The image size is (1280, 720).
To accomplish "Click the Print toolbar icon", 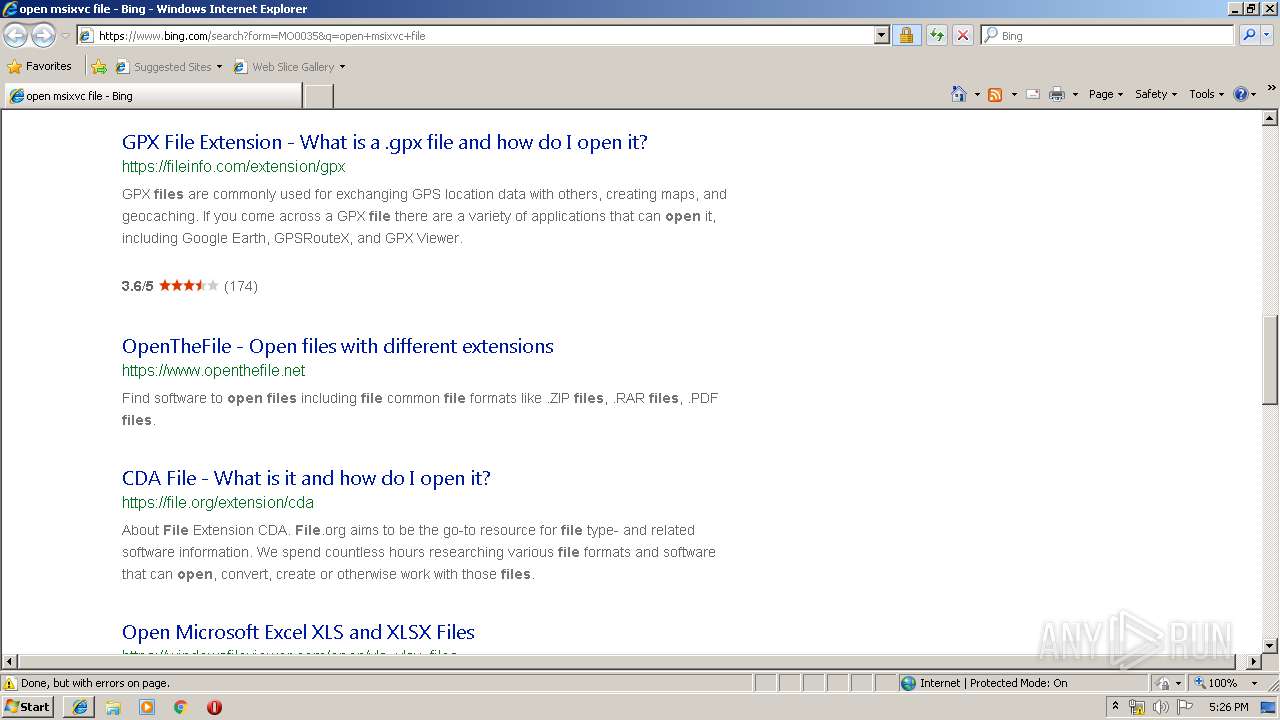I will click(x=1057, y=94).
